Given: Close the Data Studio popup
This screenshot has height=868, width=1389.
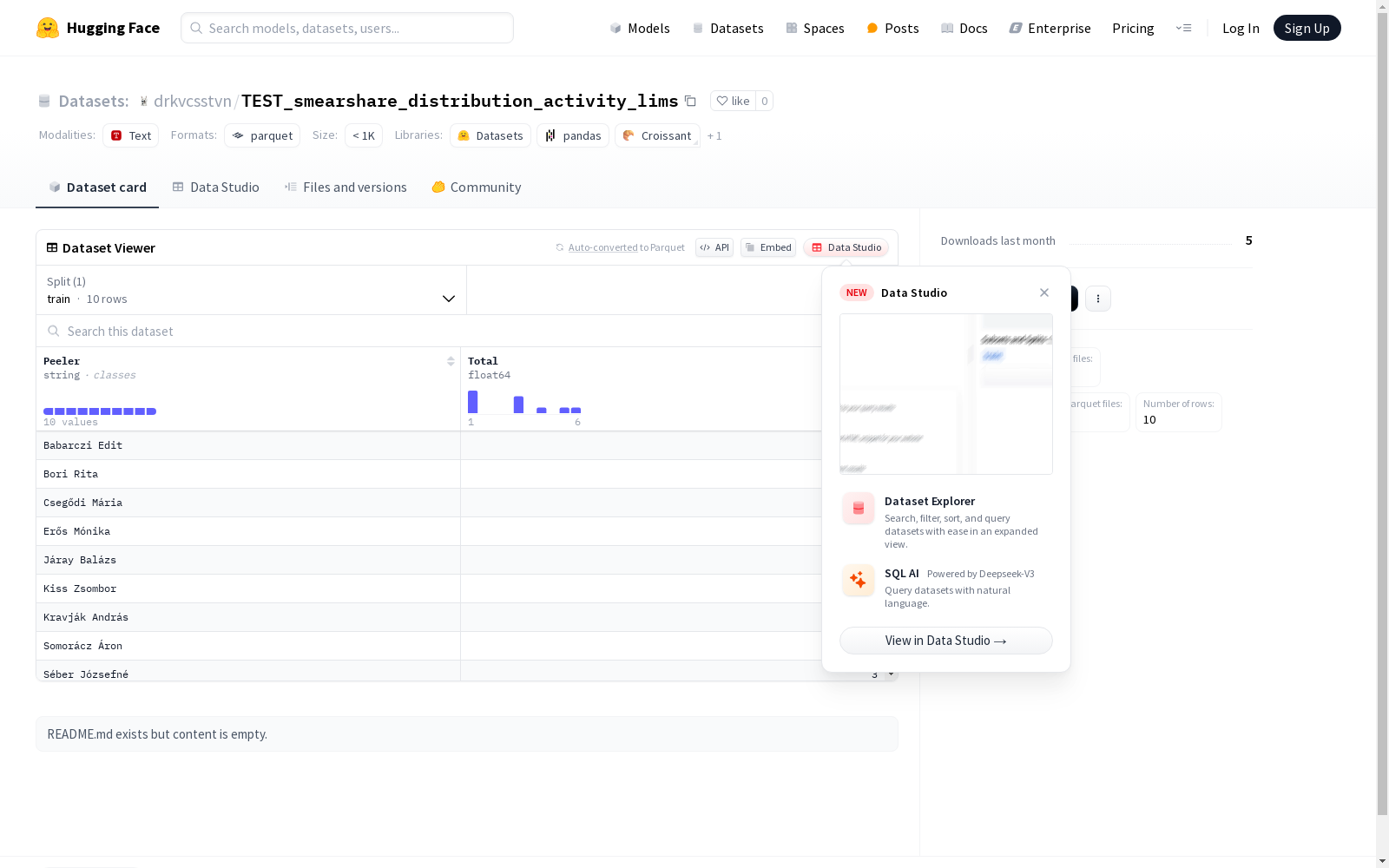Looking at the screenshot, I should 1044,293.
